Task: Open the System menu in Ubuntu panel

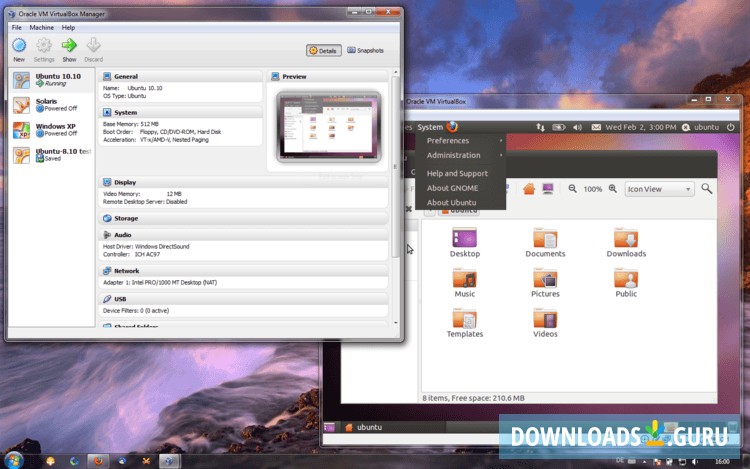Action: click(x=430, y=127)
